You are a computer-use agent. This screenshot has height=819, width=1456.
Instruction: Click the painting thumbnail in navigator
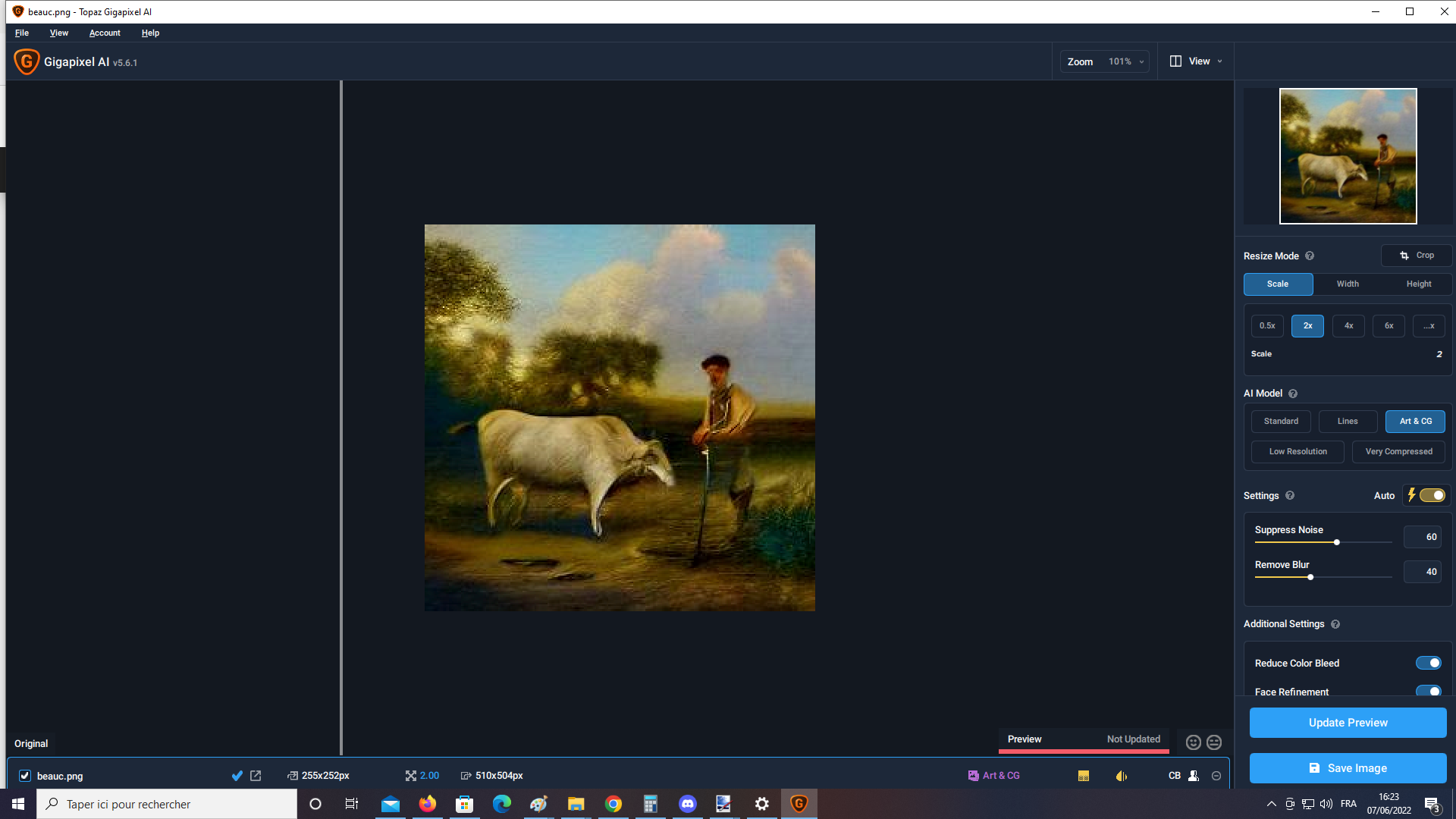1348,156
